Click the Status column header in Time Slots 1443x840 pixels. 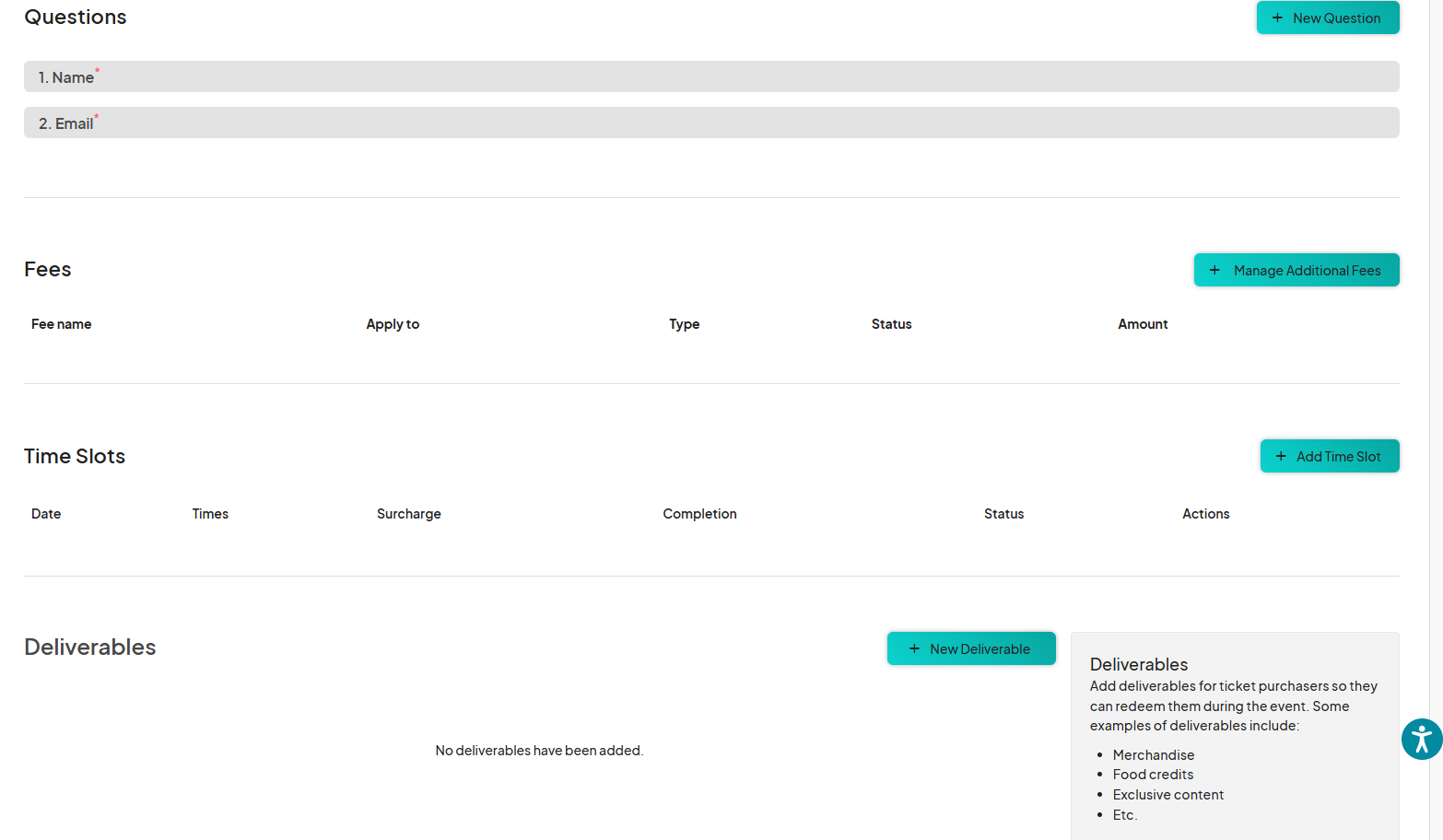[1003, 514]
